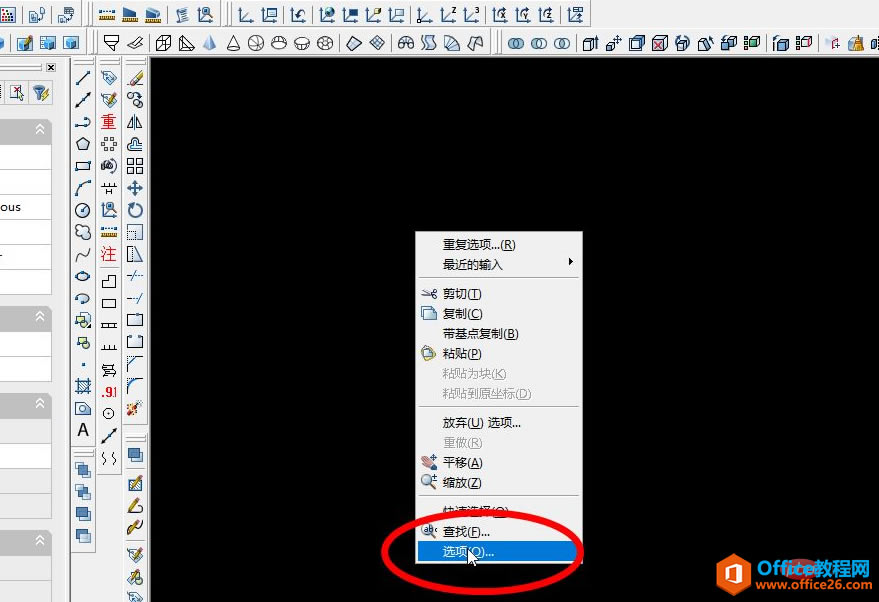This screenshot has width=879, height=602.
Task: Click the Delete faces red X icon
Action: (660, 43)
